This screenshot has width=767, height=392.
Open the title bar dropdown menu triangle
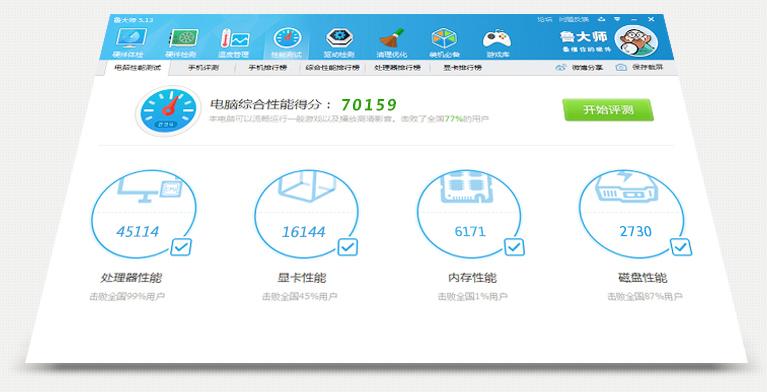617,19
